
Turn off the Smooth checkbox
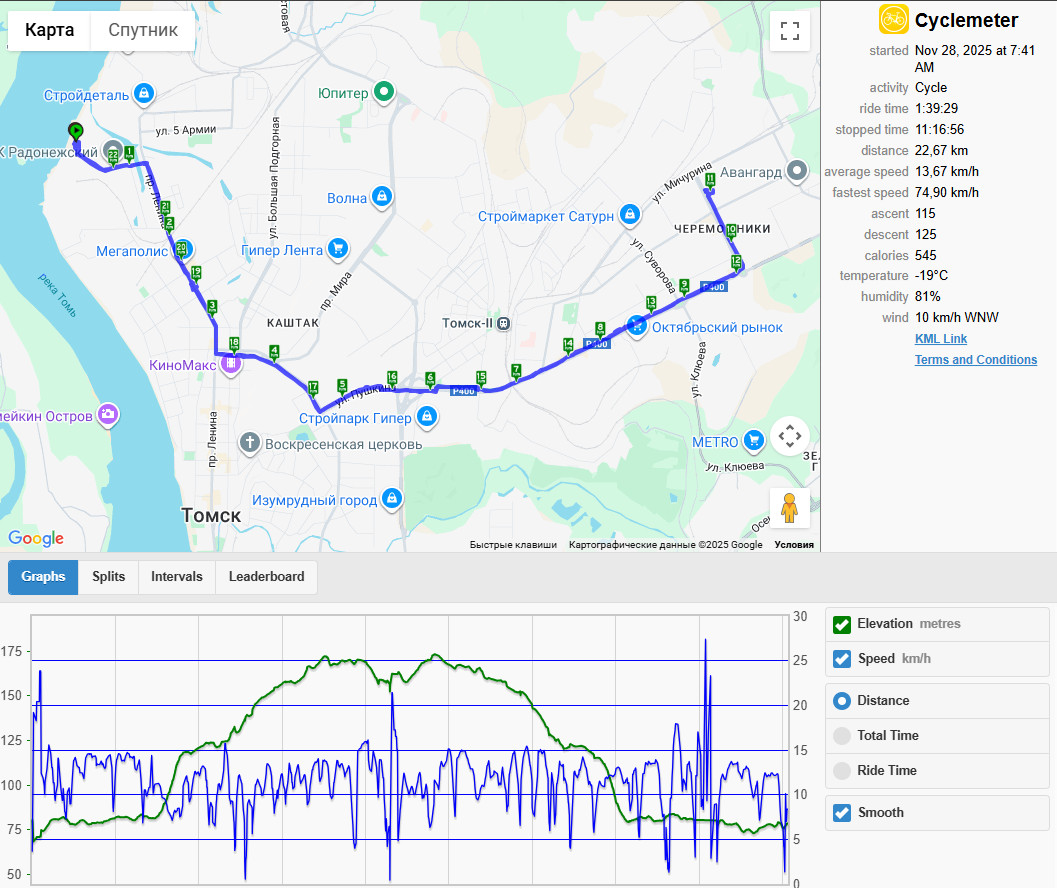[x=841, y=812]
